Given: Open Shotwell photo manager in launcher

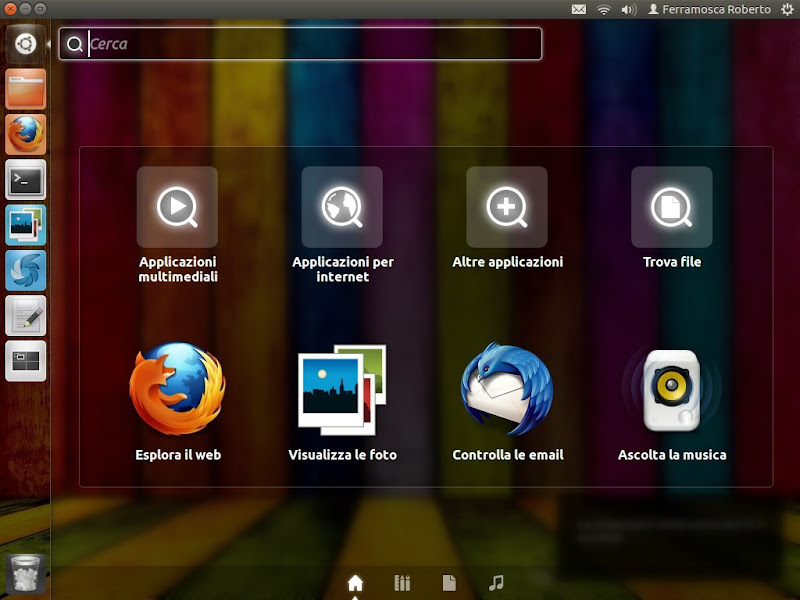Looking at the screenshot, I should point(26,225).
